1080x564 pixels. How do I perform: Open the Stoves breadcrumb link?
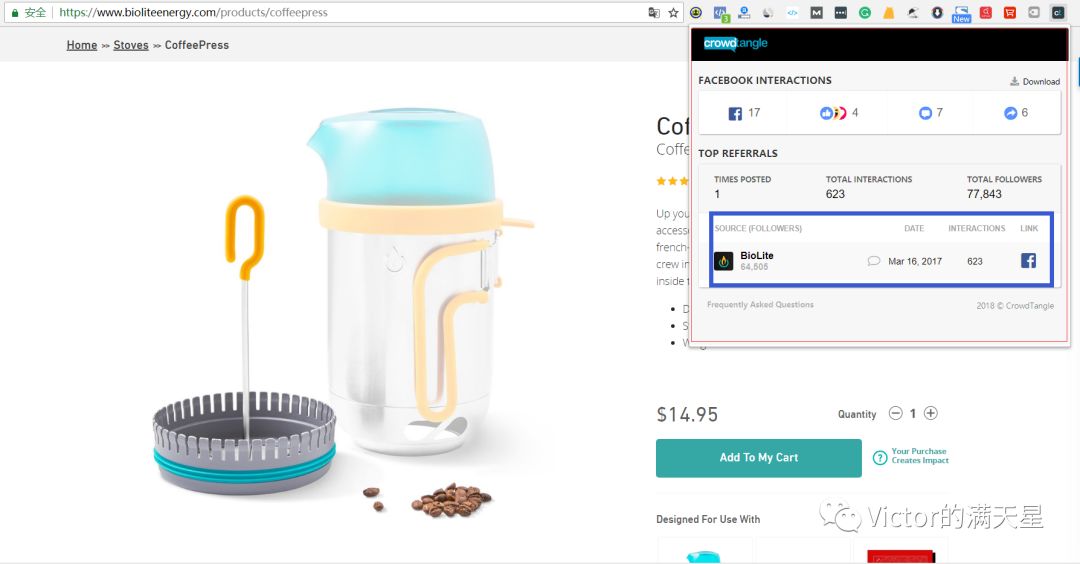coord(131,45)
